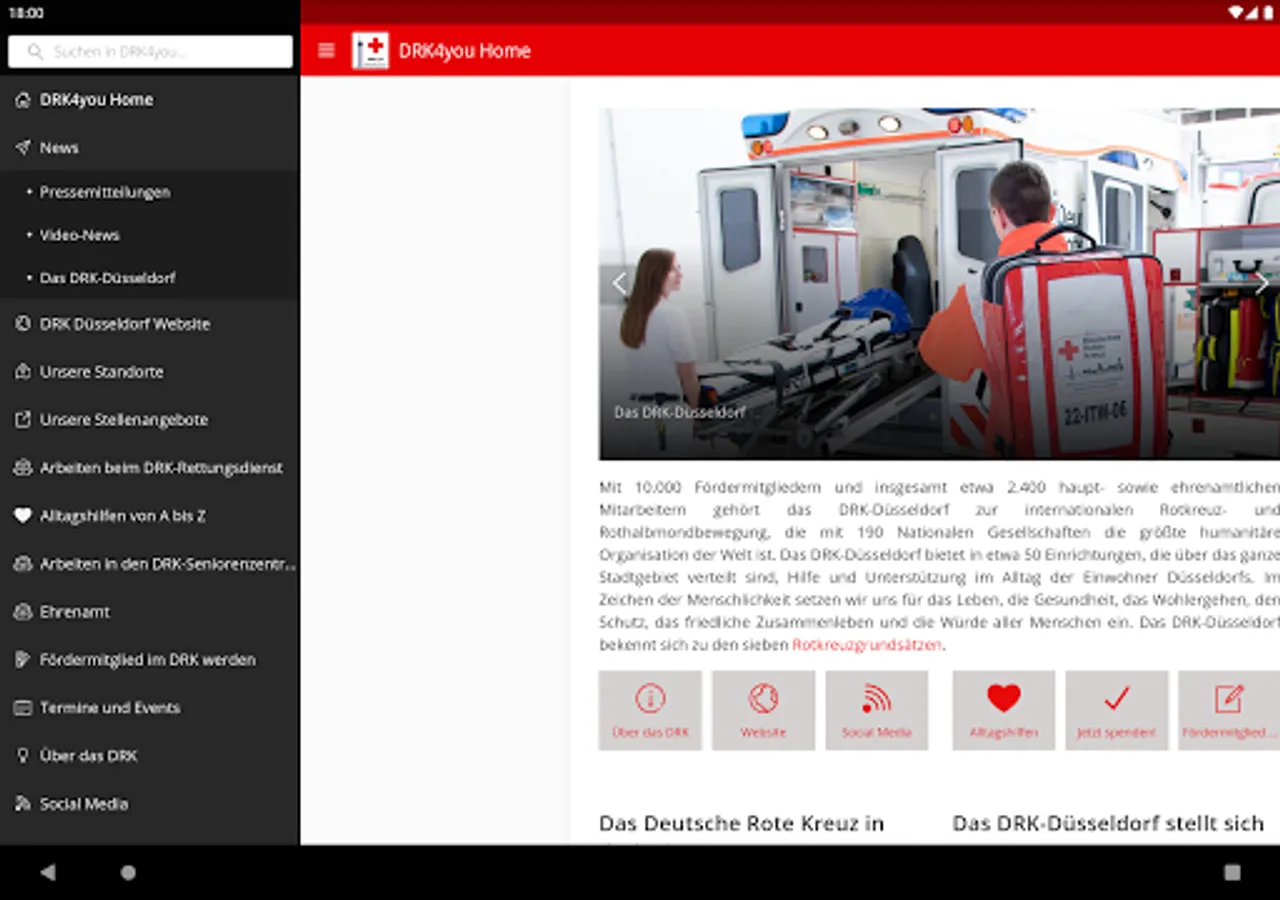This screenshot has width=1280, height=900.
Task: Tap the Android home circle button
Action: click(x=128, y=872)
